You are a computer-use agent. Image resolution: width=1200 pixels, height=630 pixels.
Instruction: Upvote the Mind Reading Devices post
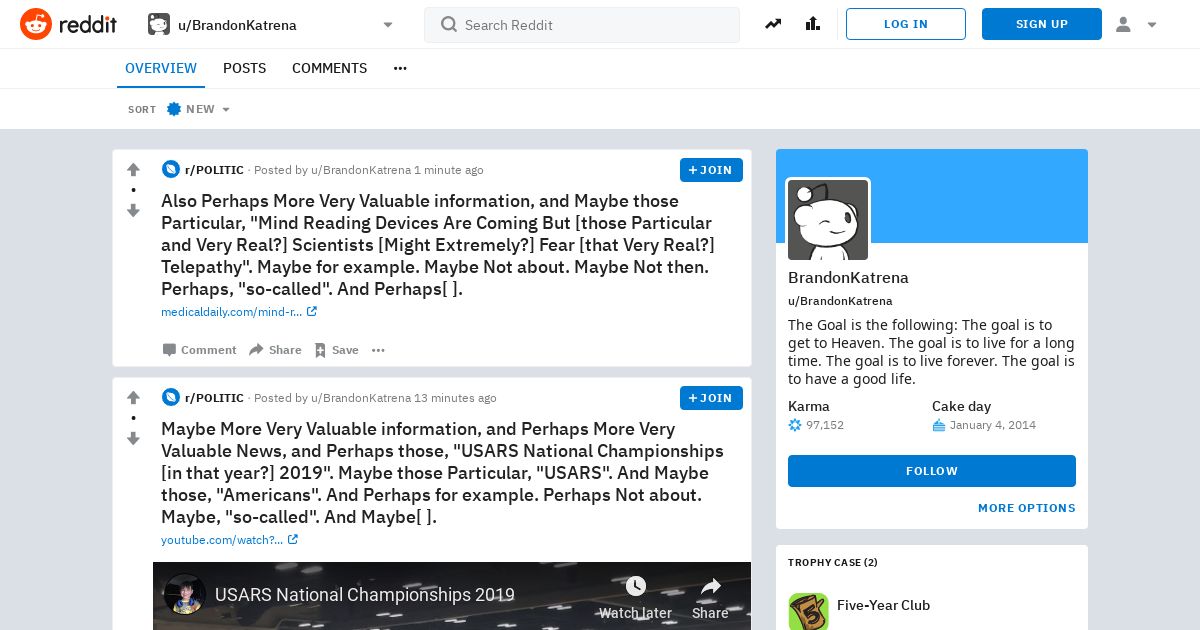point(133,170)
